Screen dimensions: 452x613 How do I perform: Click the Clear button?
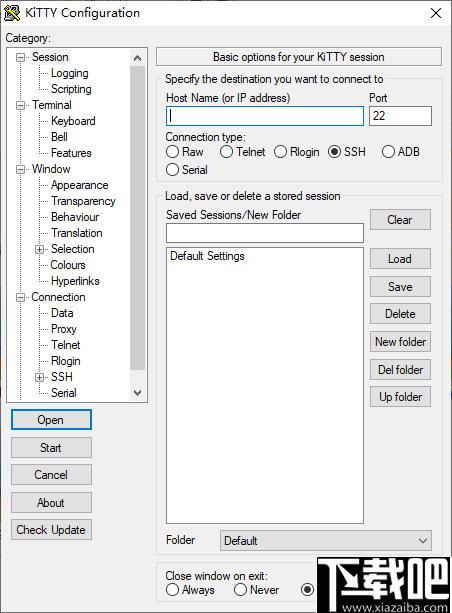400,220
